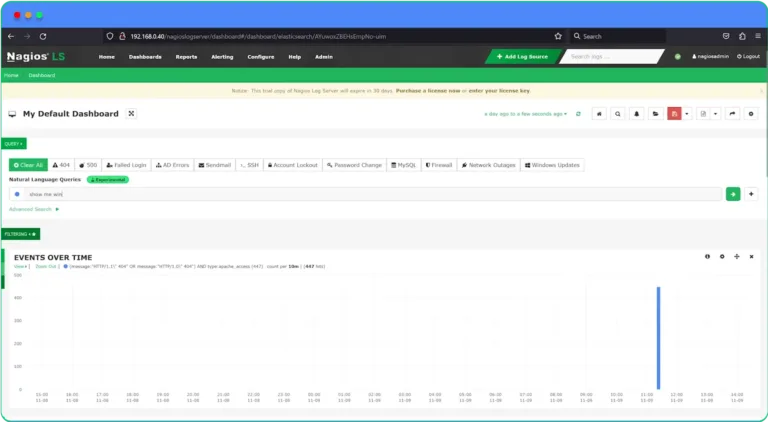
Task: Open the Dashboards menu
Action: (145, 57)
